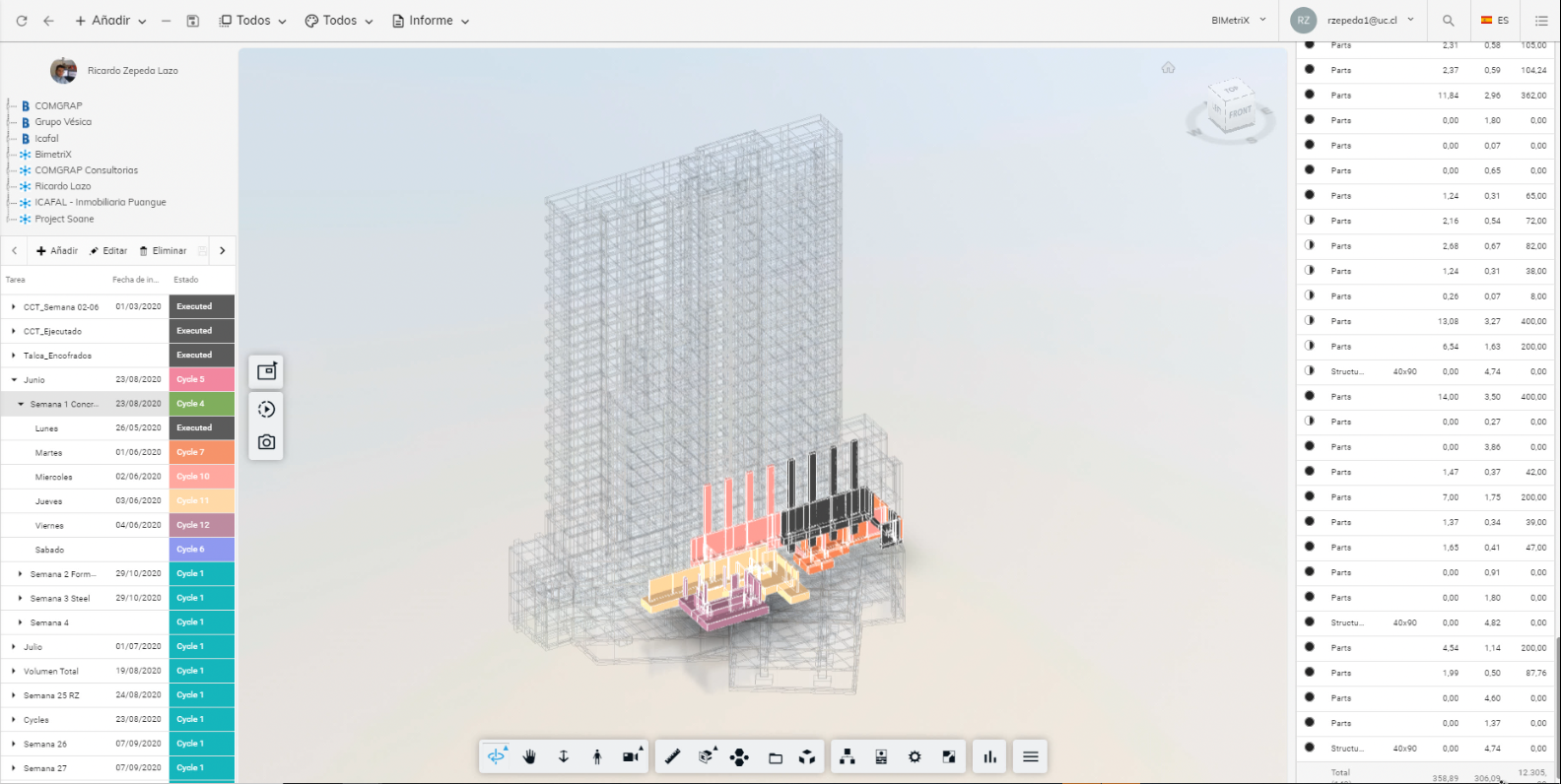The width and height of the screenshot is (1561, 784).
Task: Click the minus remove icon in the top bar
Action: tap(166, 21)
